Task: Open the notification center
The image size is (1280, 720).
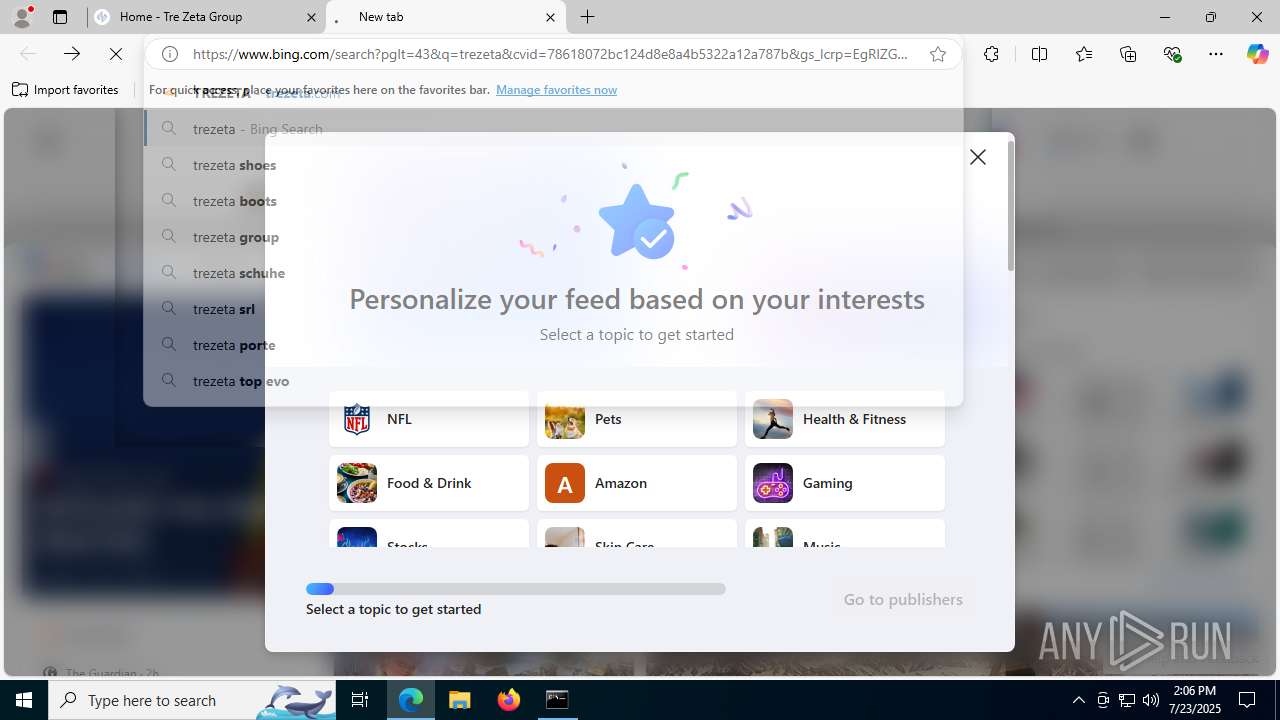Action: pyautogui.click(x=1247, y=700)
